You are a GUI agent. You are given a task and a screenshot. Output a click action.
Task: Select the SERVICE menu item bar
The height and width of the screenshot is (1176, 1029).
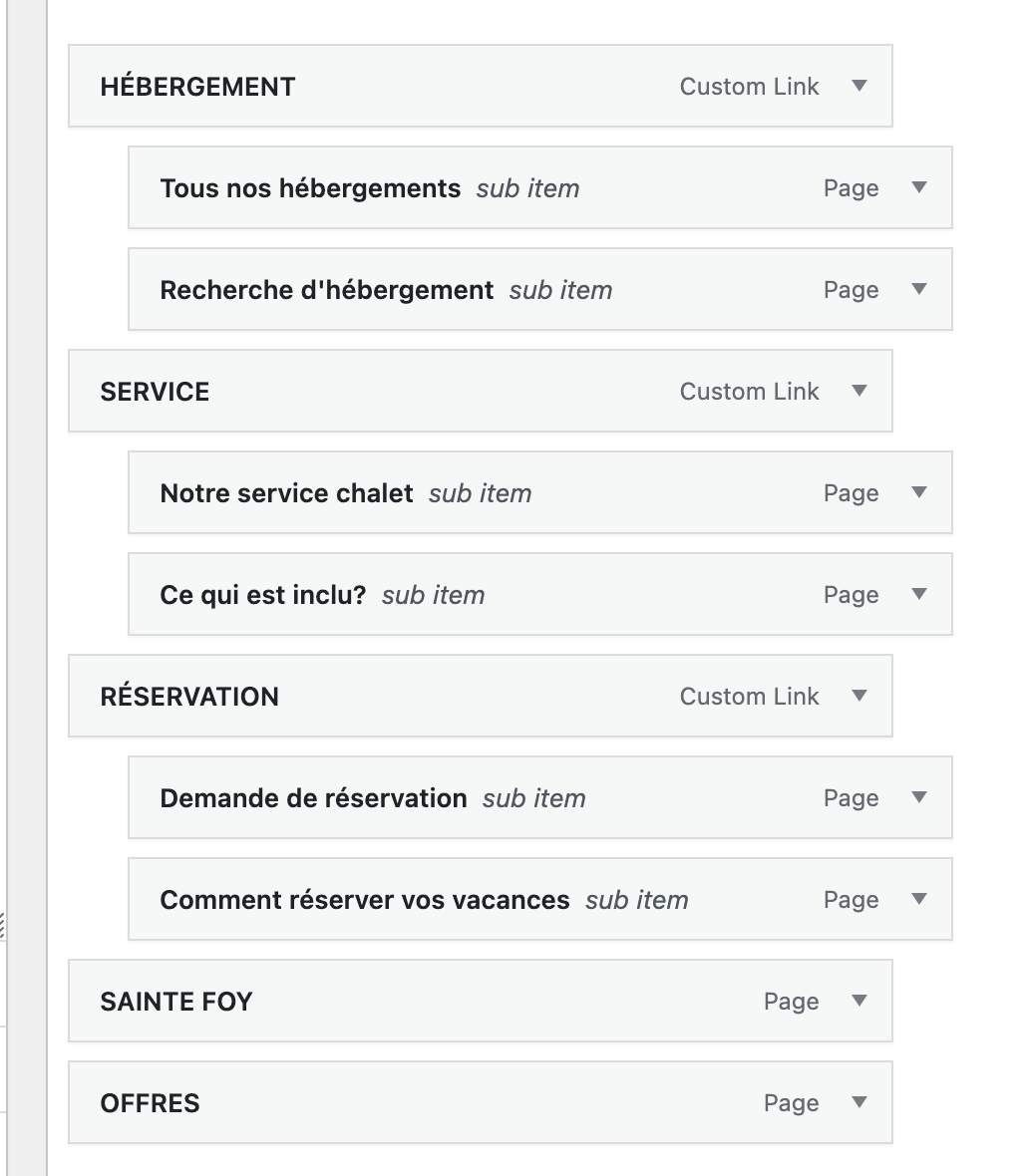point(481,391)
